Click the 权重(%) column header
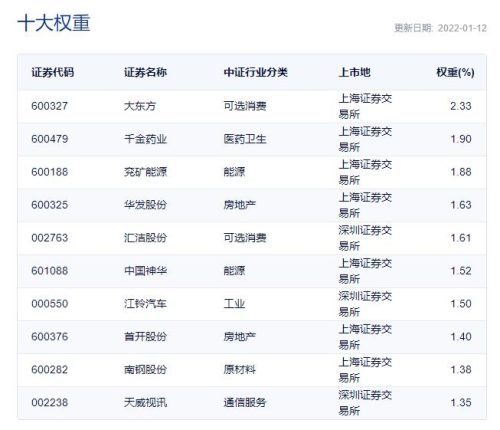This screenshot has width=500, height=430. [x=455, y=72]
